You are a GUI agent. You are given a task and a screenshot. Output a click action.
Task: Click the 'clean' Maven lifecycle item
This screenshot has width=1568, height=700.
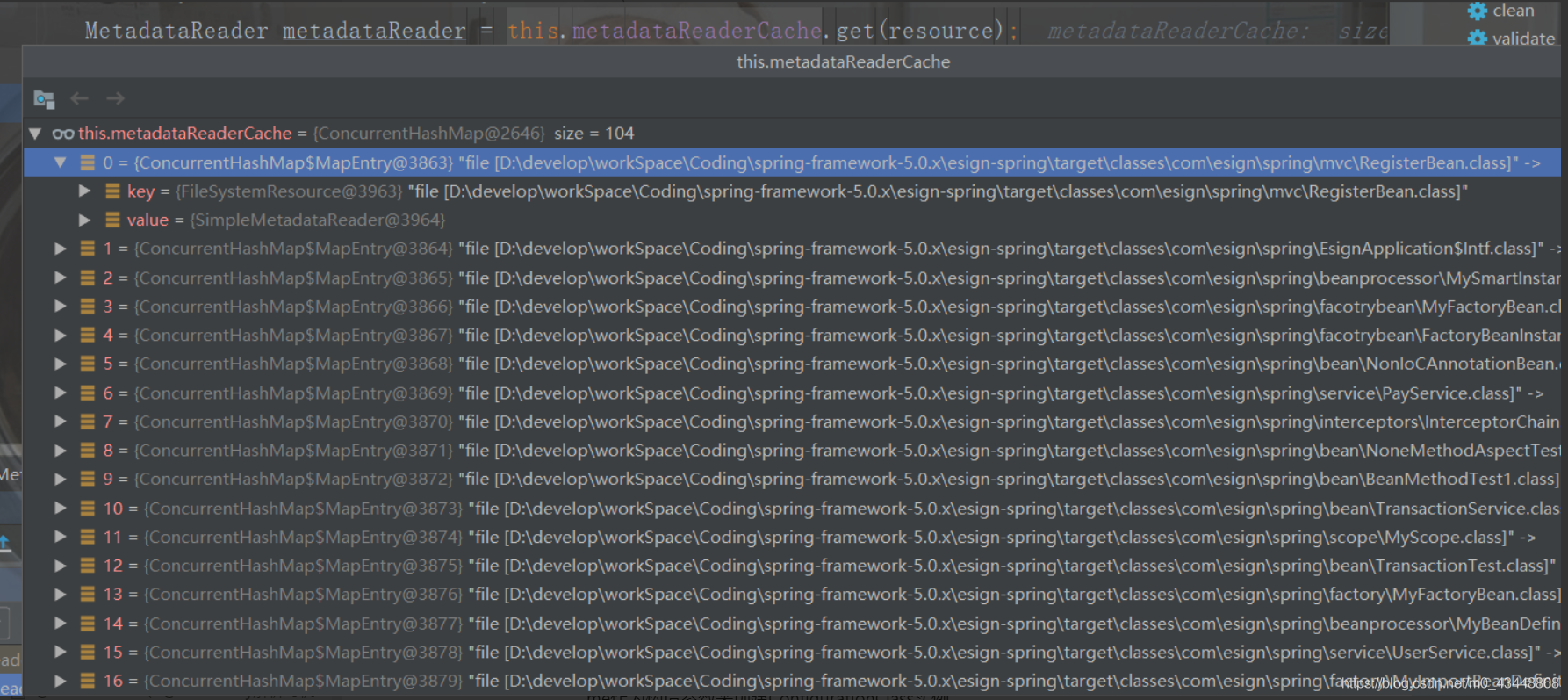(1513, 11)
